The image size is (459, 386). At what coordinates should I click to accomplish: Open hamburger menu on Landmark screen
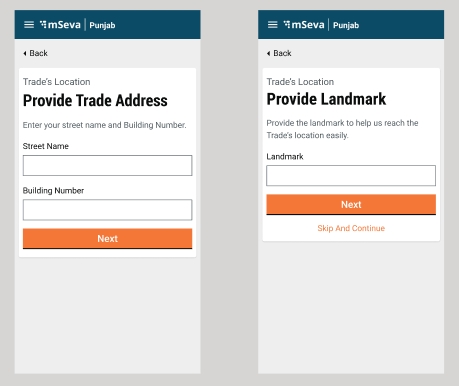pos(273,25)
